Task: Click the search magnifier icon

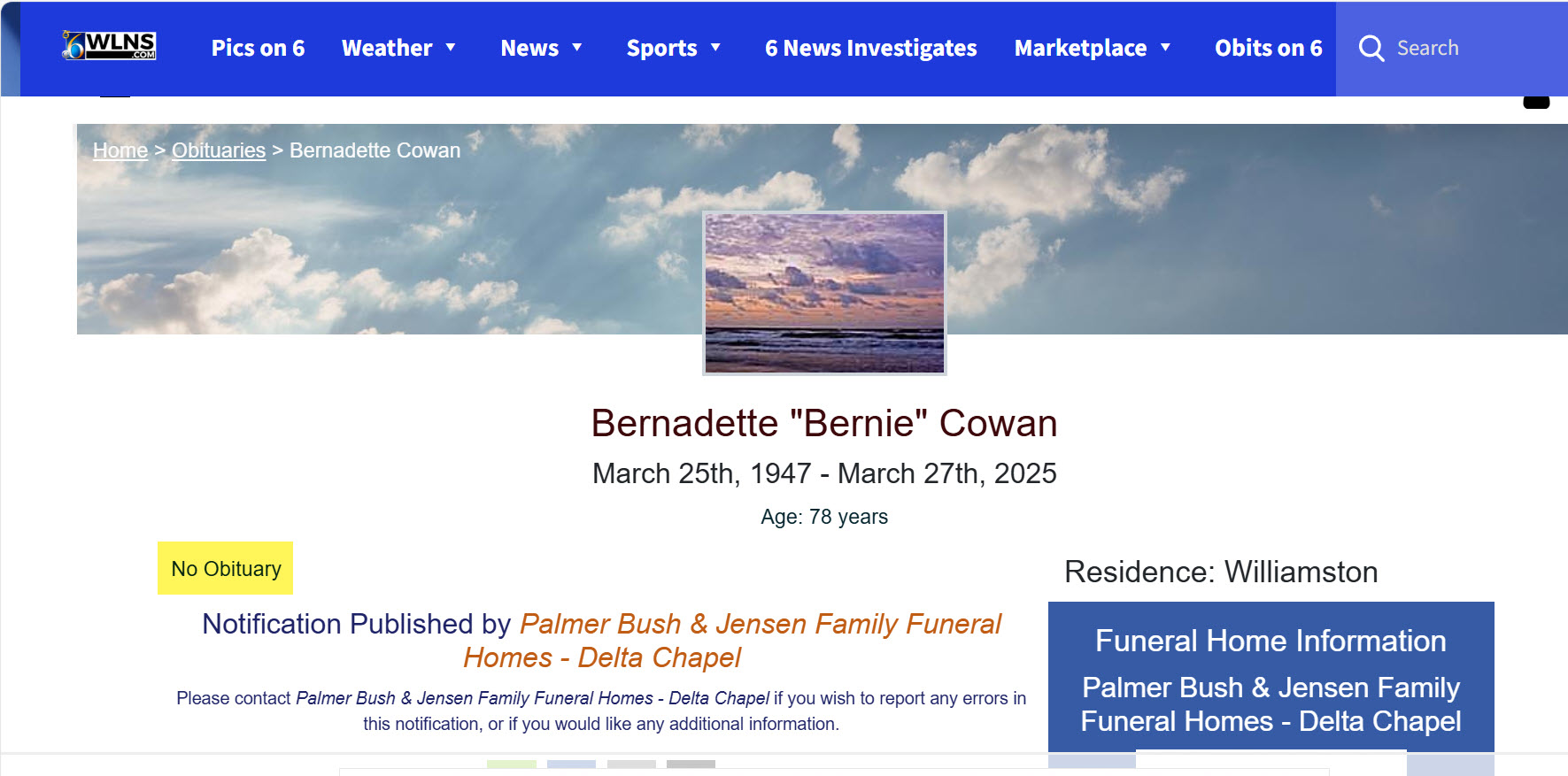Action: [1371, 48]
